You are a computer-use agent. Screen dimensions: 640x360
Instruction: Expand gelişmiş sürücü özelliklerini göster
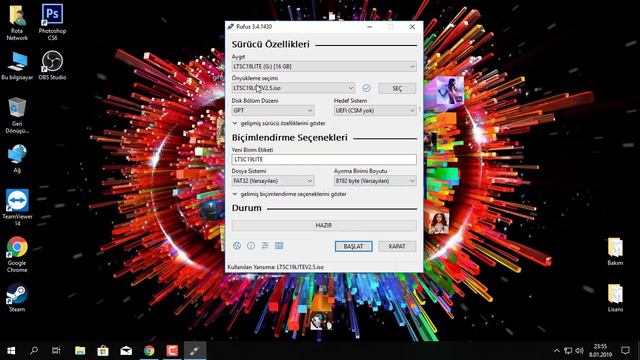279,123
